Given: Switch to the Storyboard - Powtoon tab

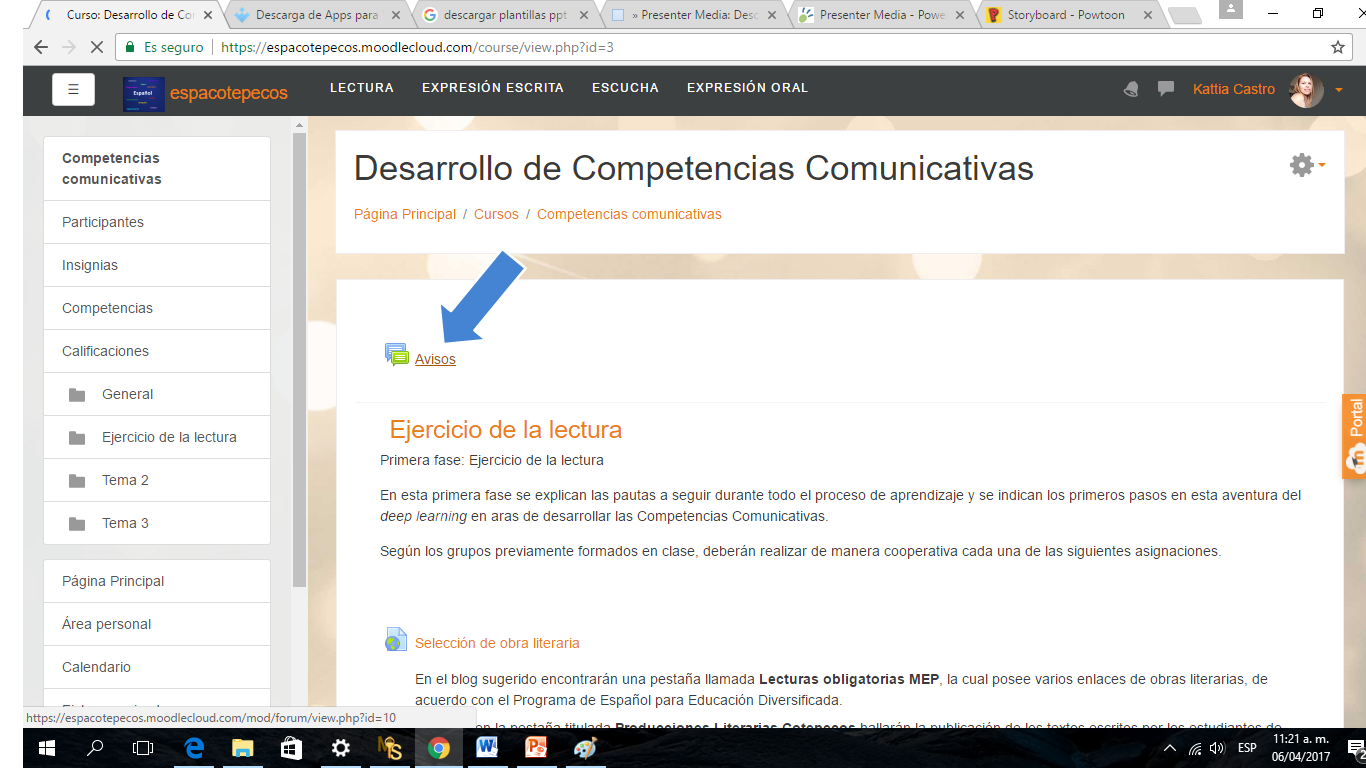Looking at the screenshot, I should (1066, 15).
